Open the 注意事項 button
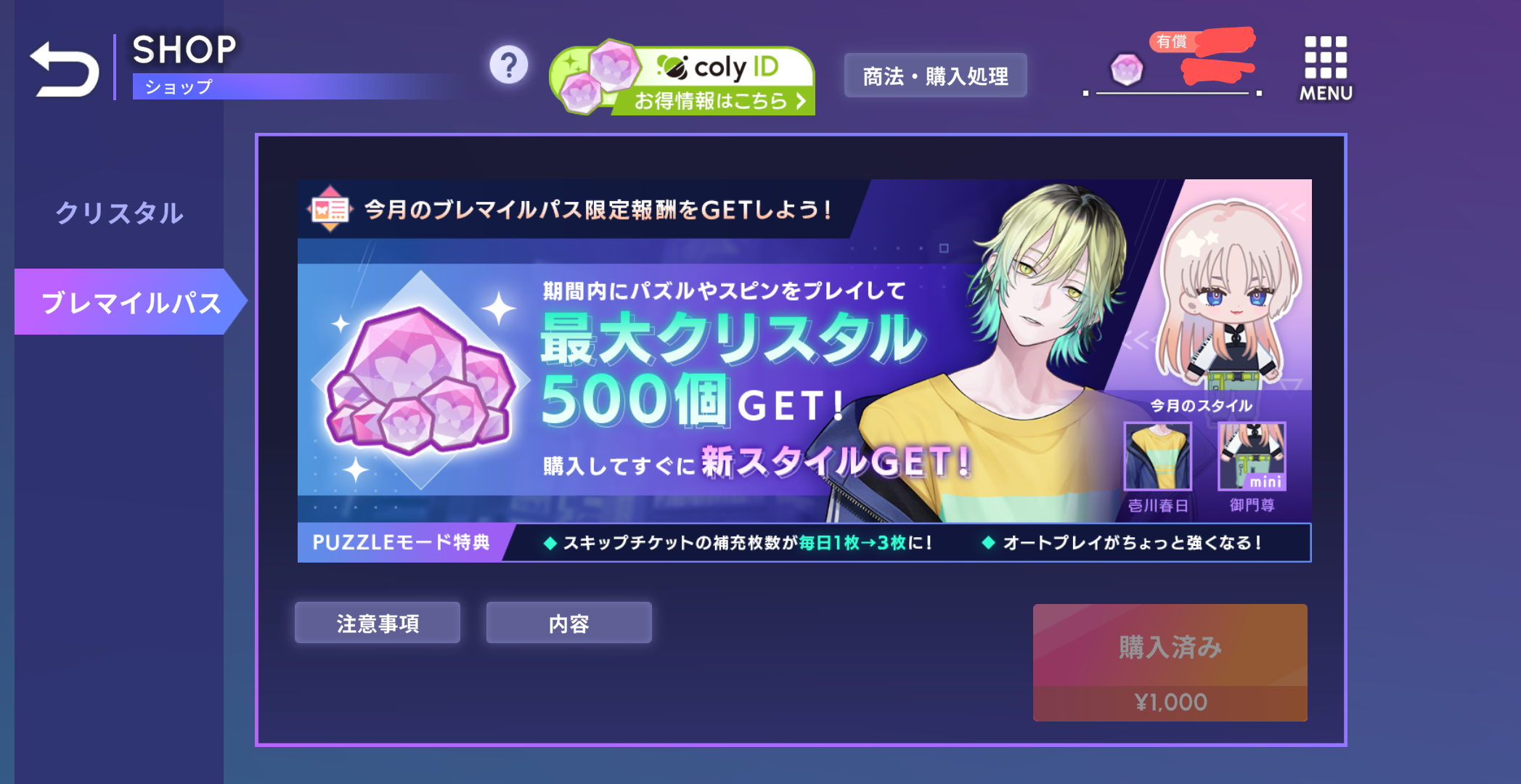 pos(378,623)
